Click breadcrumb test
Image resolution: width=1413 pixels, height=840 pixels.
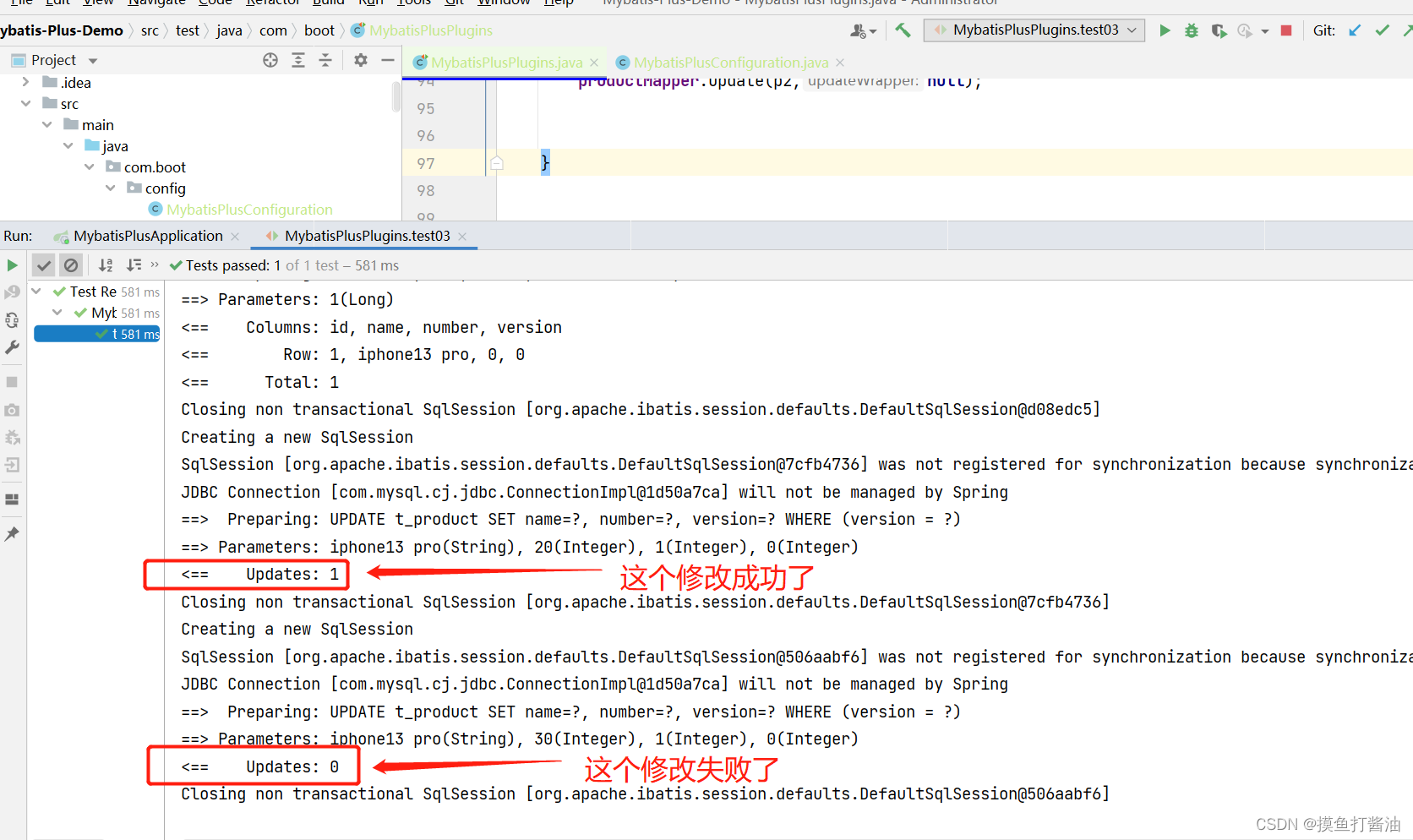(x=188, y=30)
